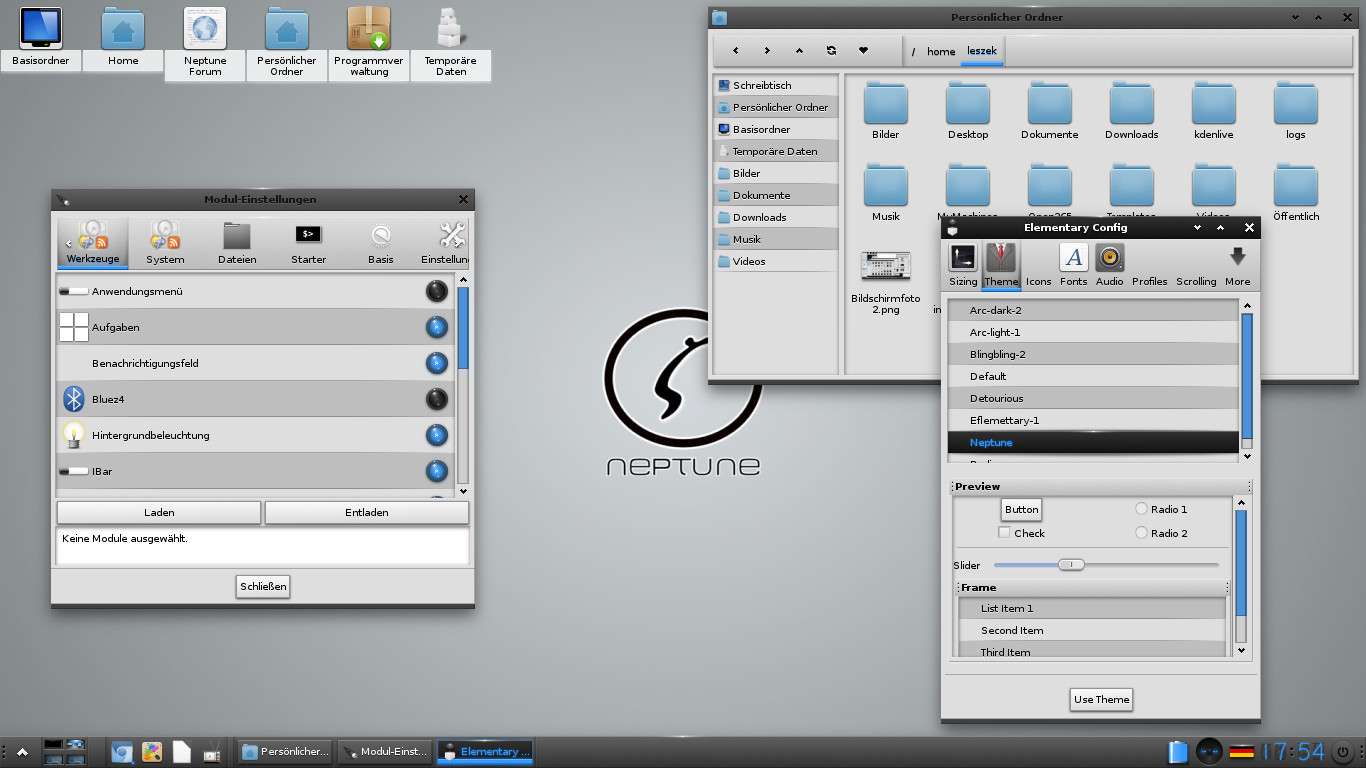Open the Öffentlich folder icon
This screenshot has width=1366, height=768.
click(1296, 185)
